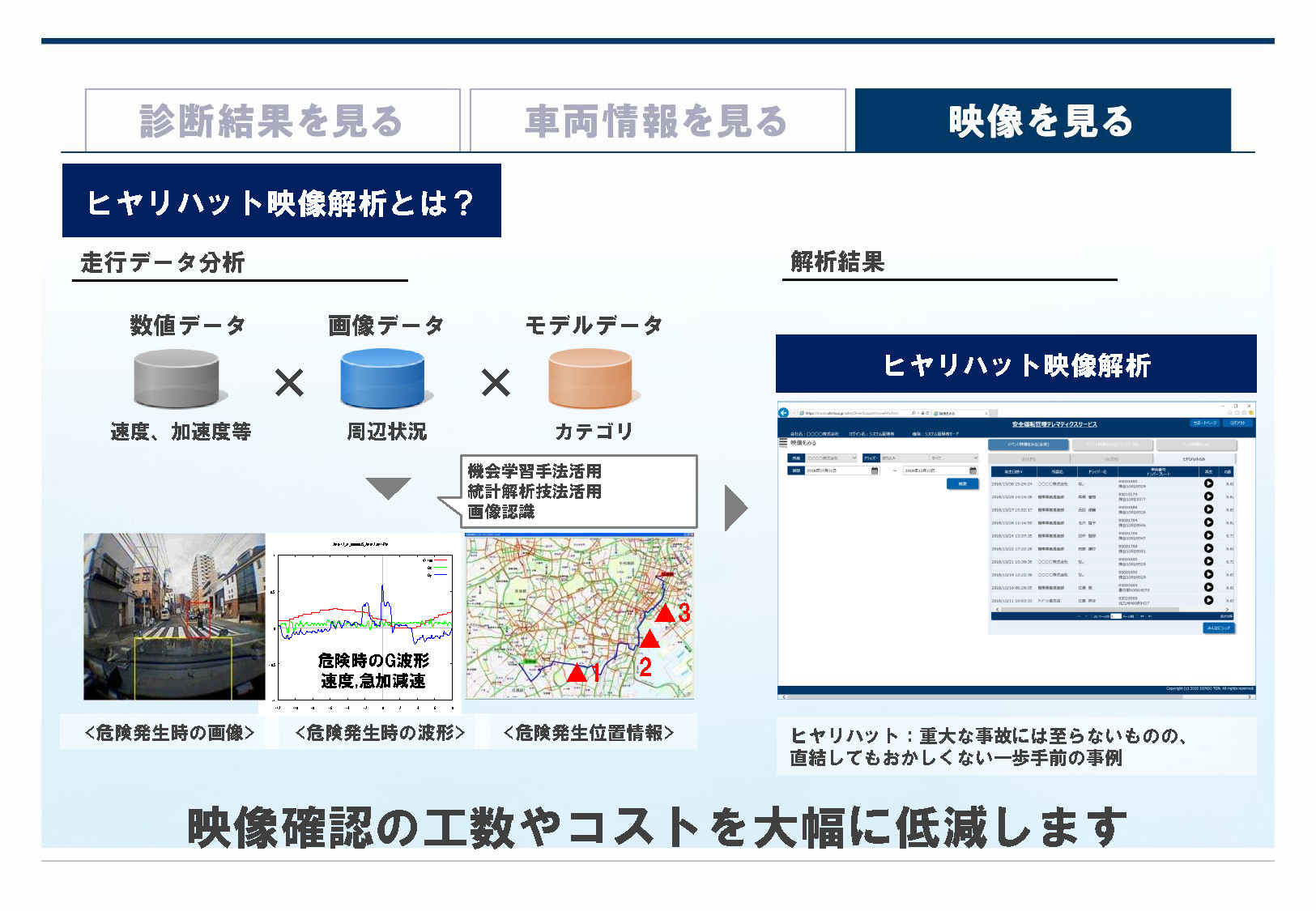Expand the driver すべて dropdown
The height and width of the screenshot is (911, 1316).
[954, 458]
